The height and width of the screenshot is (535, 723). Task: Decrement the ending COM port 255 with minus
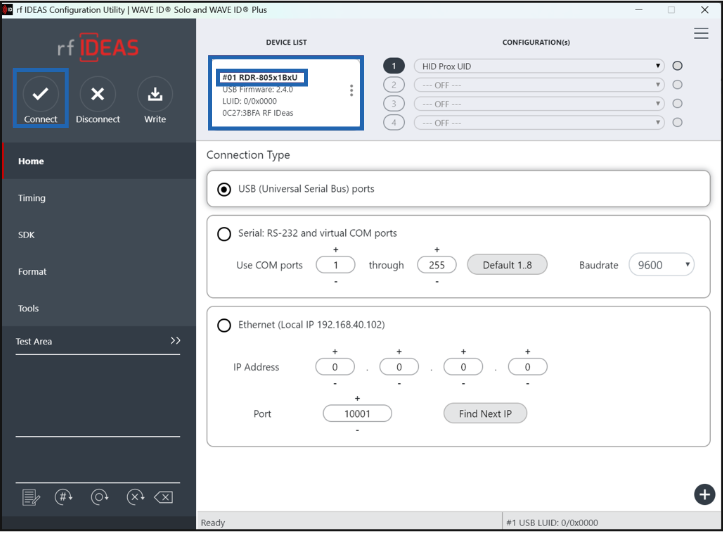click(437, 281)
